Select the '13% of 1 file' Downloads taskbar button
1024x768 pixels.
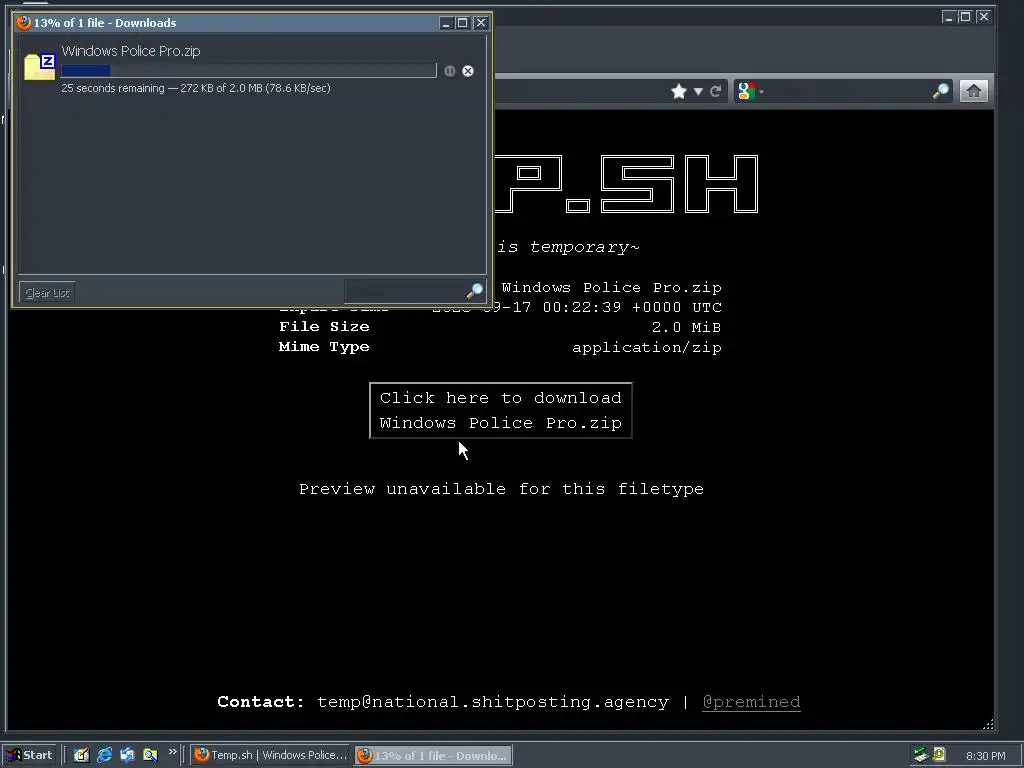coord(434,756)
